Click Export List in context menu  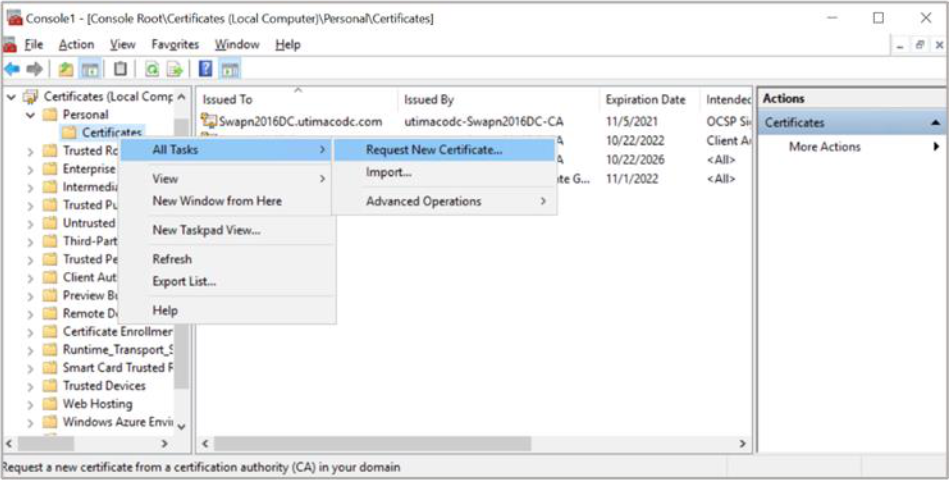(x=184, y=281)
